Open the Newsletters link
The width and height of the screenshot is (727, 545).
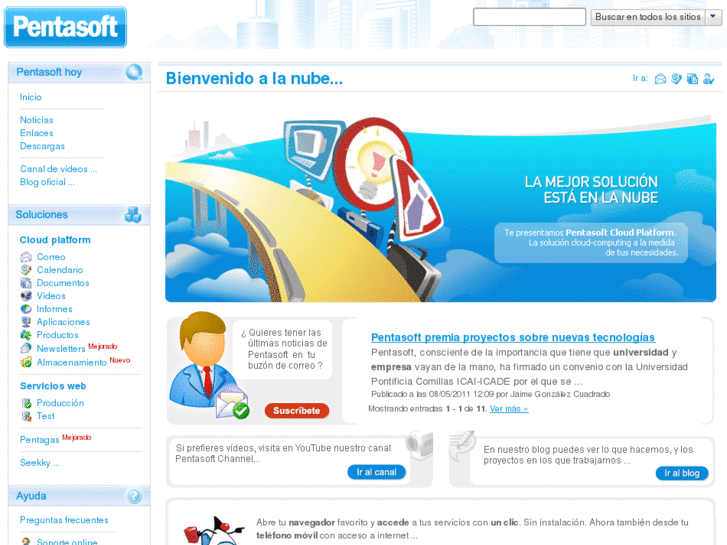tap(61, 348)
